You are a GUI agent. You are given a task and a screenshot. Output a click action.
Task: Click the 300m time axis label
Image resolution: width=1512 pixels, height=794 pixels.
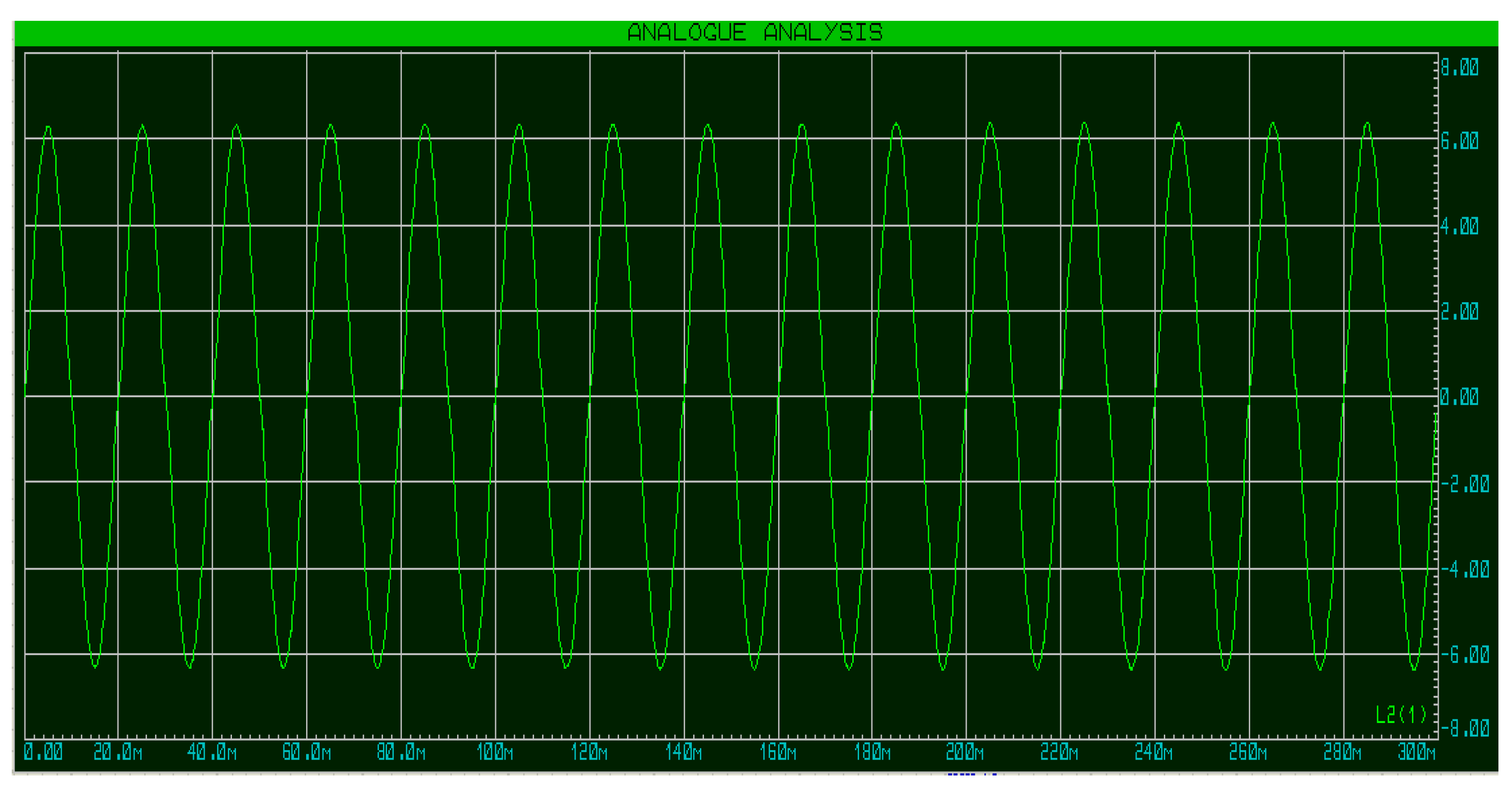pos(1416,752)
